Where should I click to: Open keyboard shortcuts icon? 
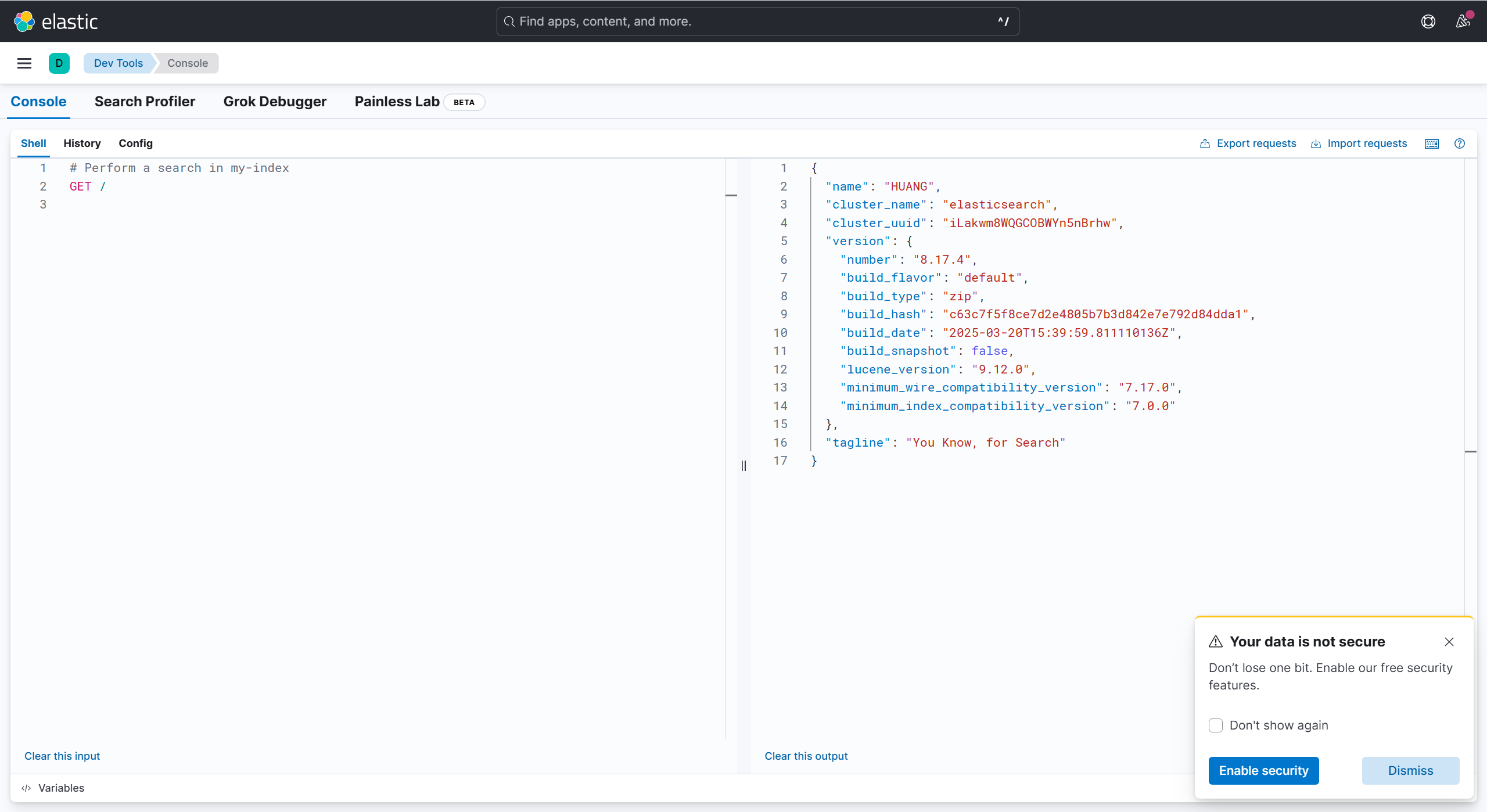point(1432,143)
